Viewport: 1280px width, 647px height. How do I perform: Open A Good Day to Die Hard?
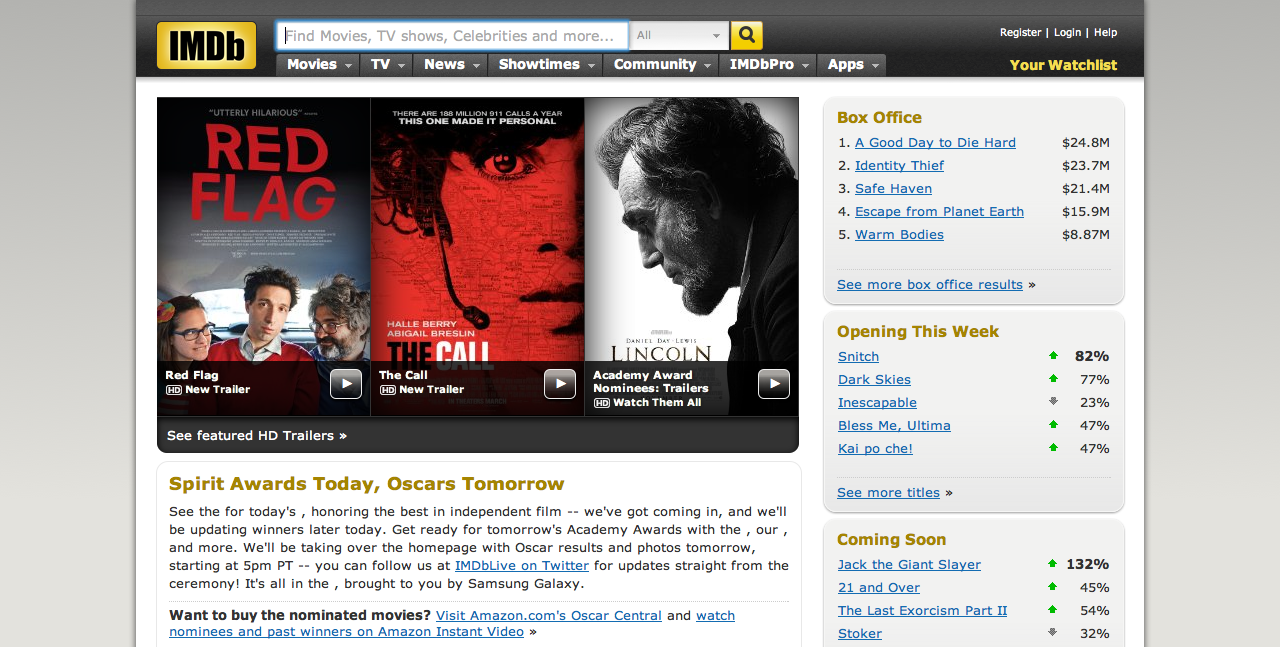coord(935,143)
